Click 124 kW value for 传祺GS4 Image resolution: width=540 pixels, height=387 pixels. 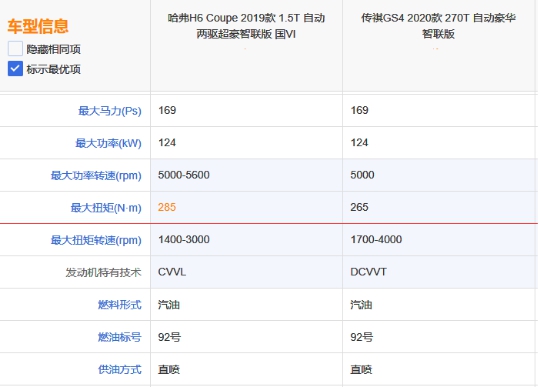pos(359,143)
